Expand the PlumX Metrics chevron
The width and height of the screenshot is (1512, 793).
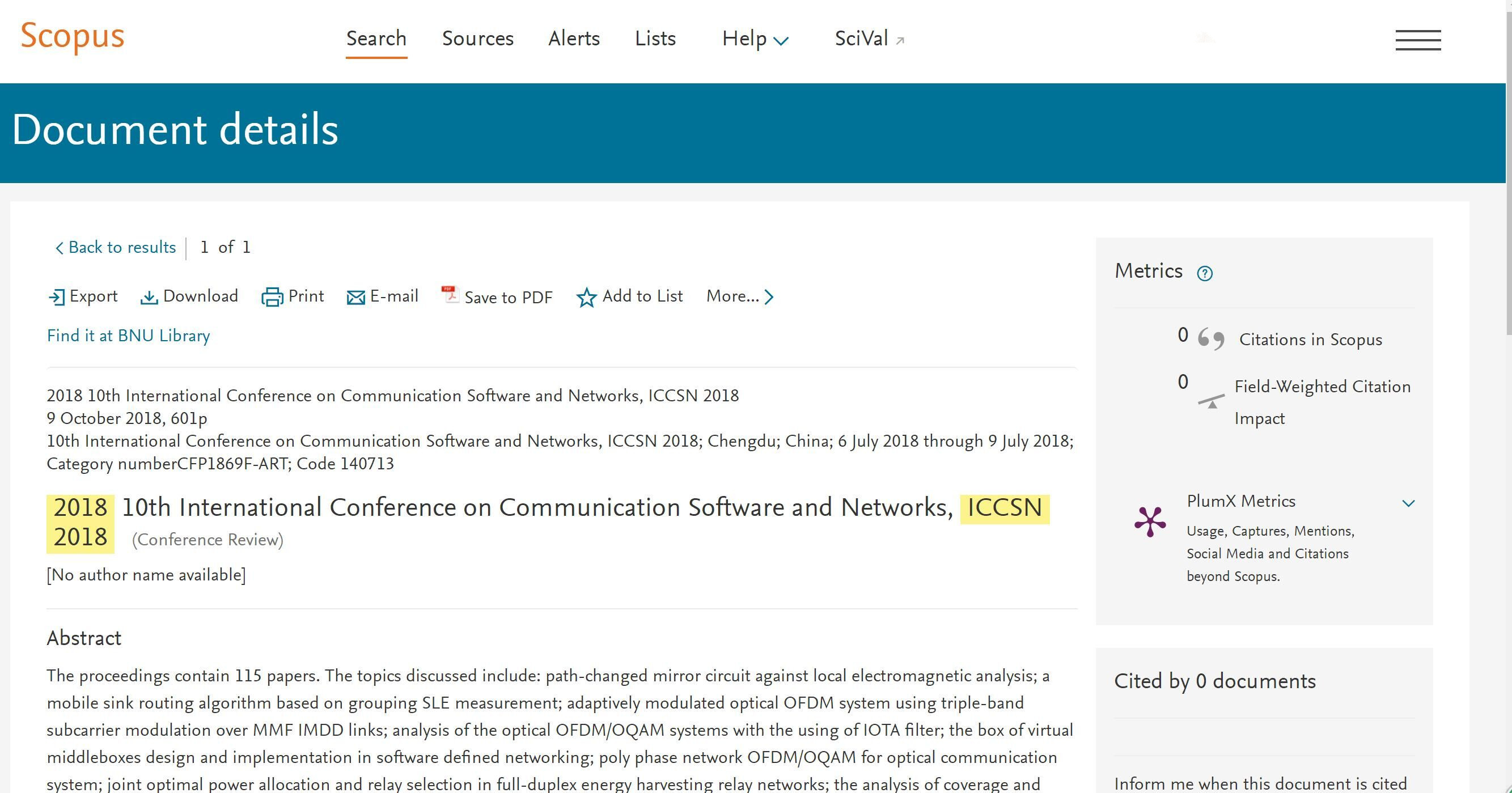point(1408,503)
